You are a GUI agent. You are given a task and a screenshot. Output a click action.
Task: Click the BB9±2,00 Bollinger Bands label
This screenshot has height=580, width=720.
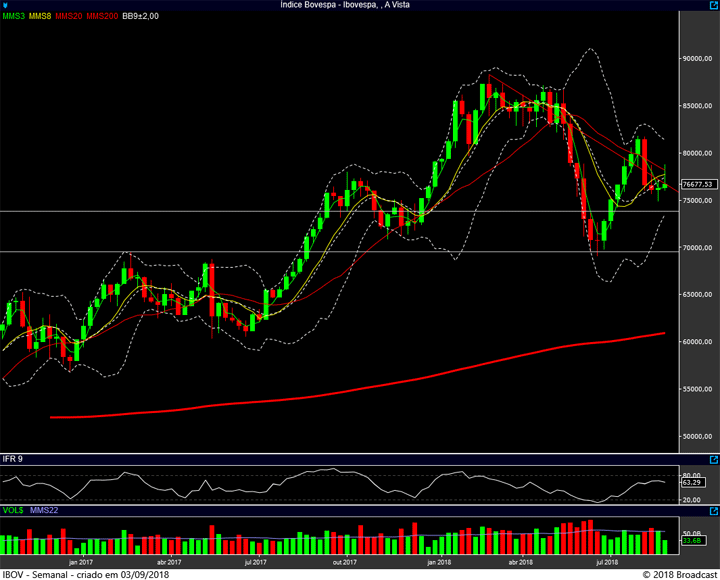click(142, 17)
